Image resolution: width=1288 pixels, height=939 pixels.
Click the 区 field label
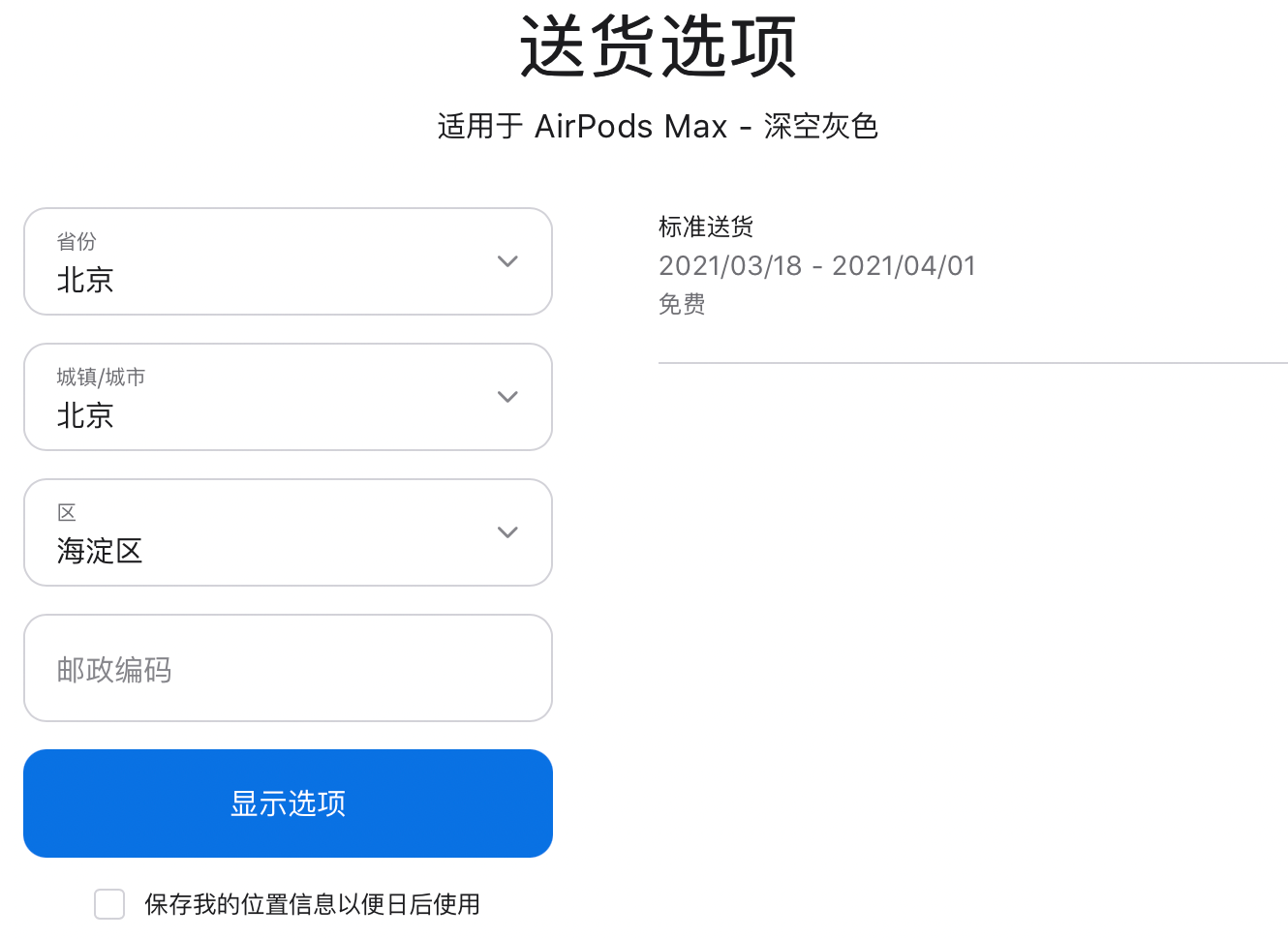pos(67,512)
